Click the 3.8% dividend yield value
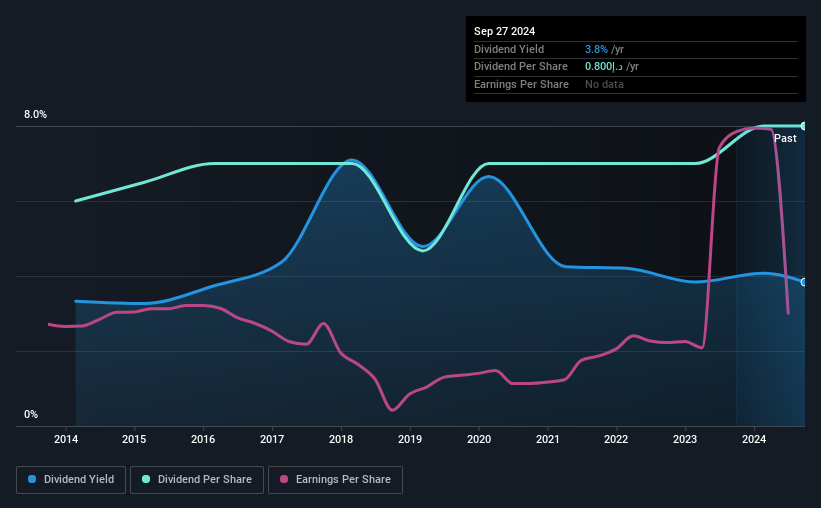This screenshot has width=821, height=508. [596, 49]
